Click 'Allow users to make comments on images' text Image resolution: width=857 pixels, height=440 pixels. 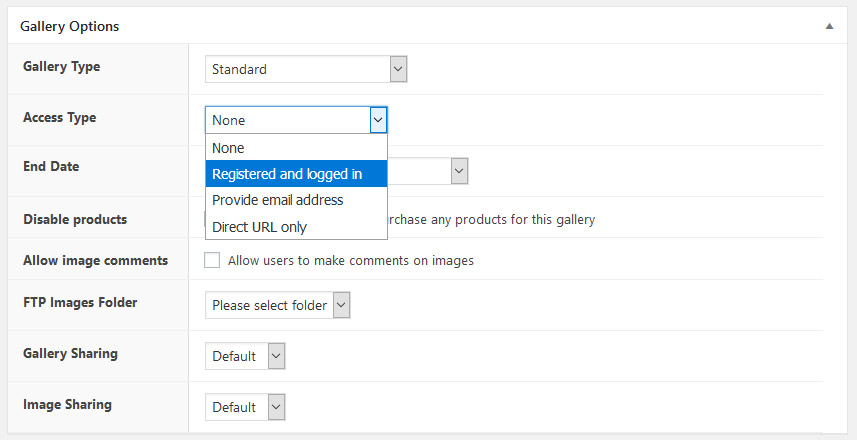click(351, 261)
